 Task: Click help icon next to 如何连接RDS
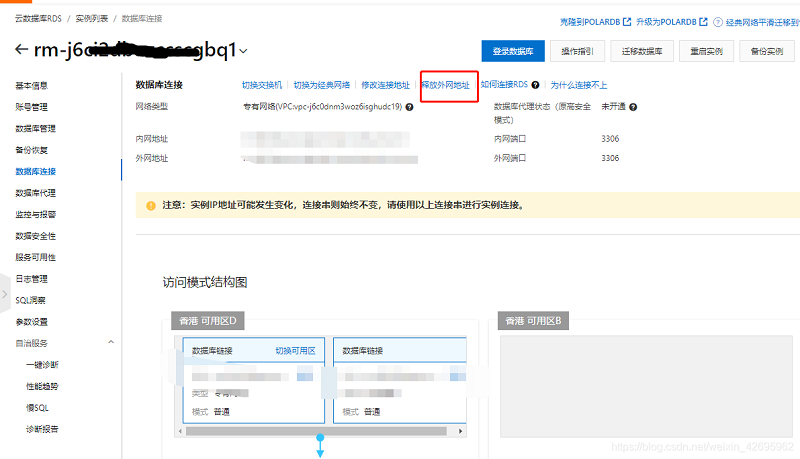point(535,85)
